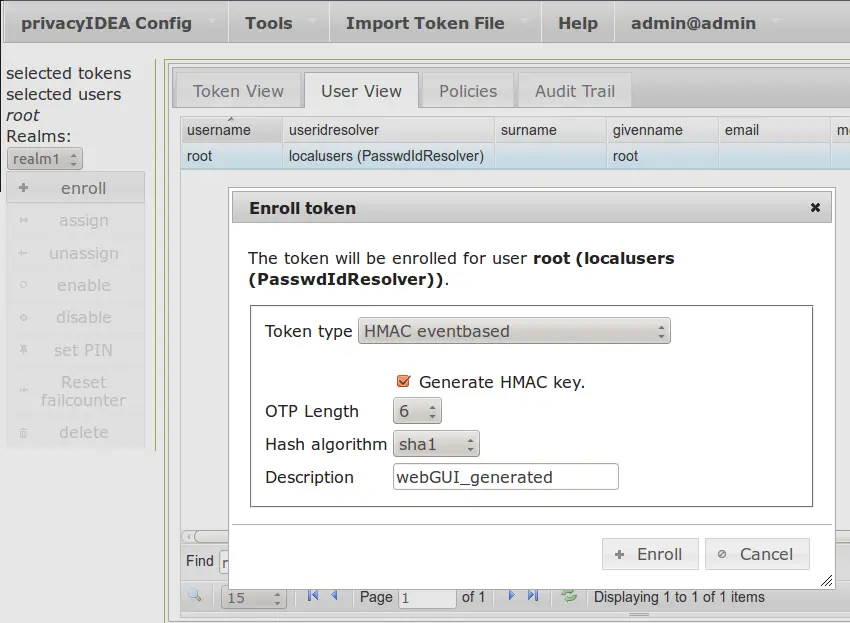Screen dimensions: 850x623
Task: Toggle the Generate HMAC key checkbox
Action: tap(403, 382)
